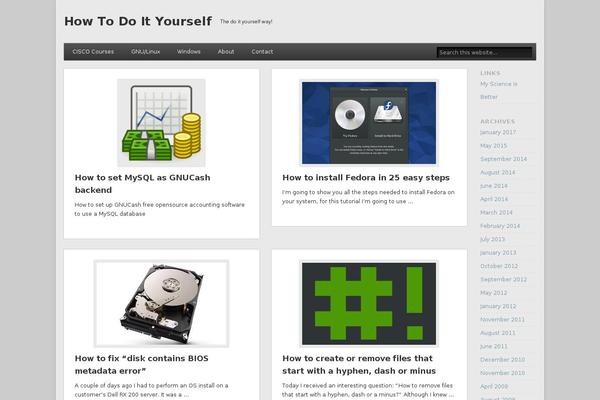Open the green hash-bang thumbnail
600x400 pixels.
pos(369,304)
